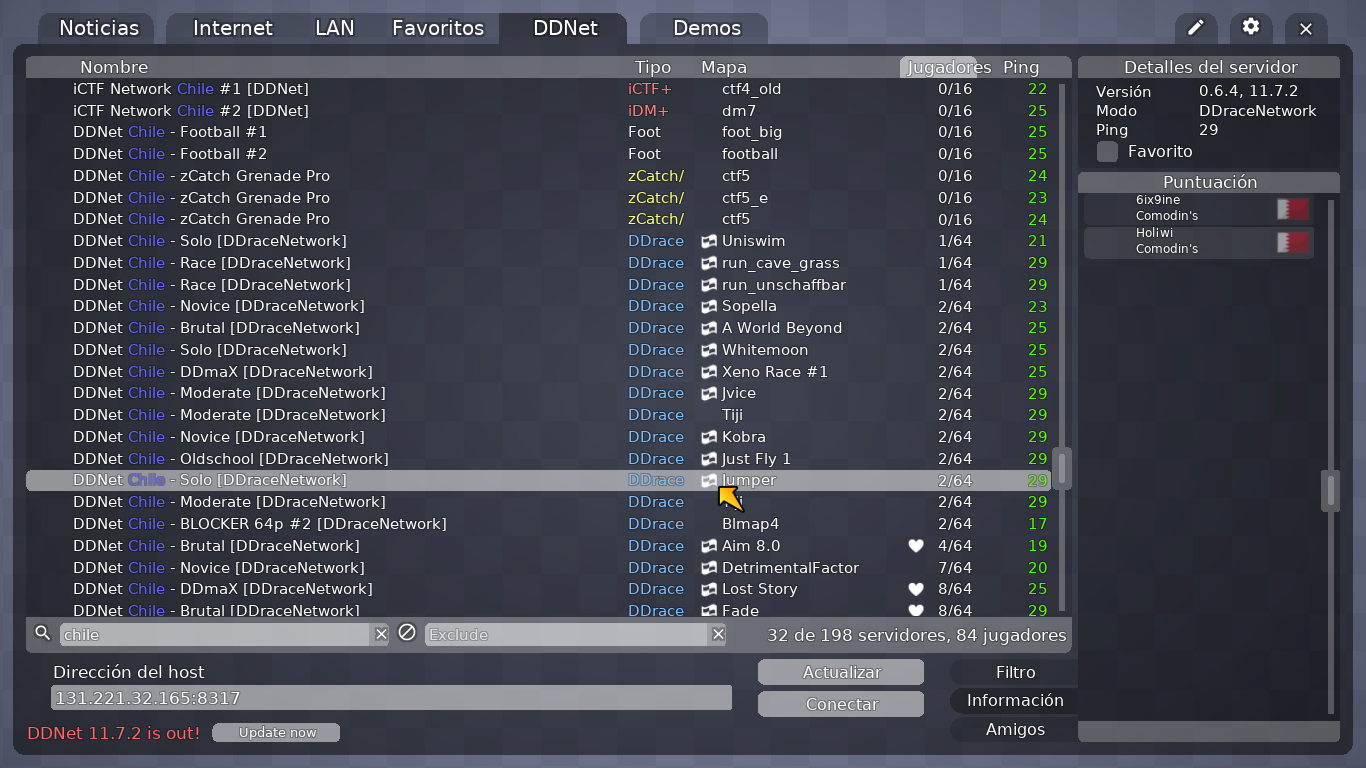Open the Amigos panel
This screenshot has width=1366, height=768.
pos(1013,729)
